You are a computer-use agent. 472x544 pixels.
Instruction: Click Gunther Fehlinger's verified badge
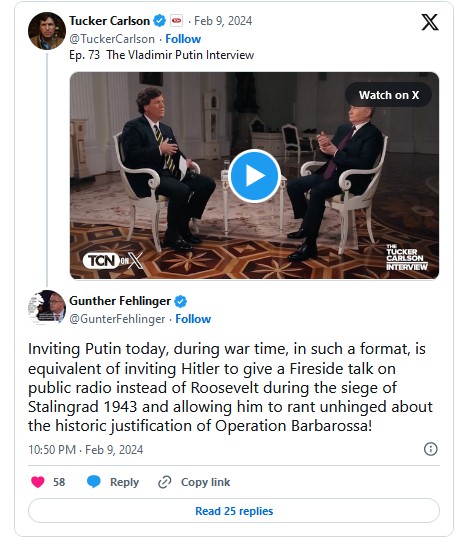pos(180,301)
